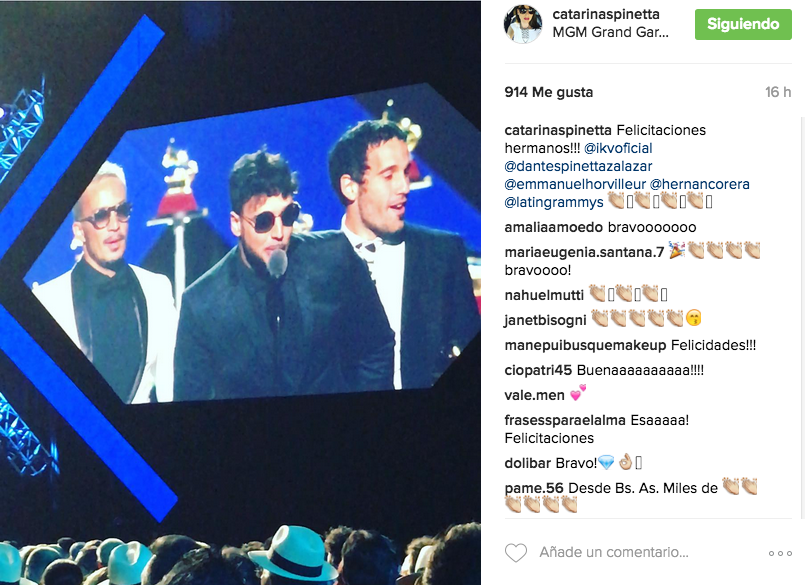Click the 16 h post timestamp
This screenshot has width=805, height=585.
(778, 92)
